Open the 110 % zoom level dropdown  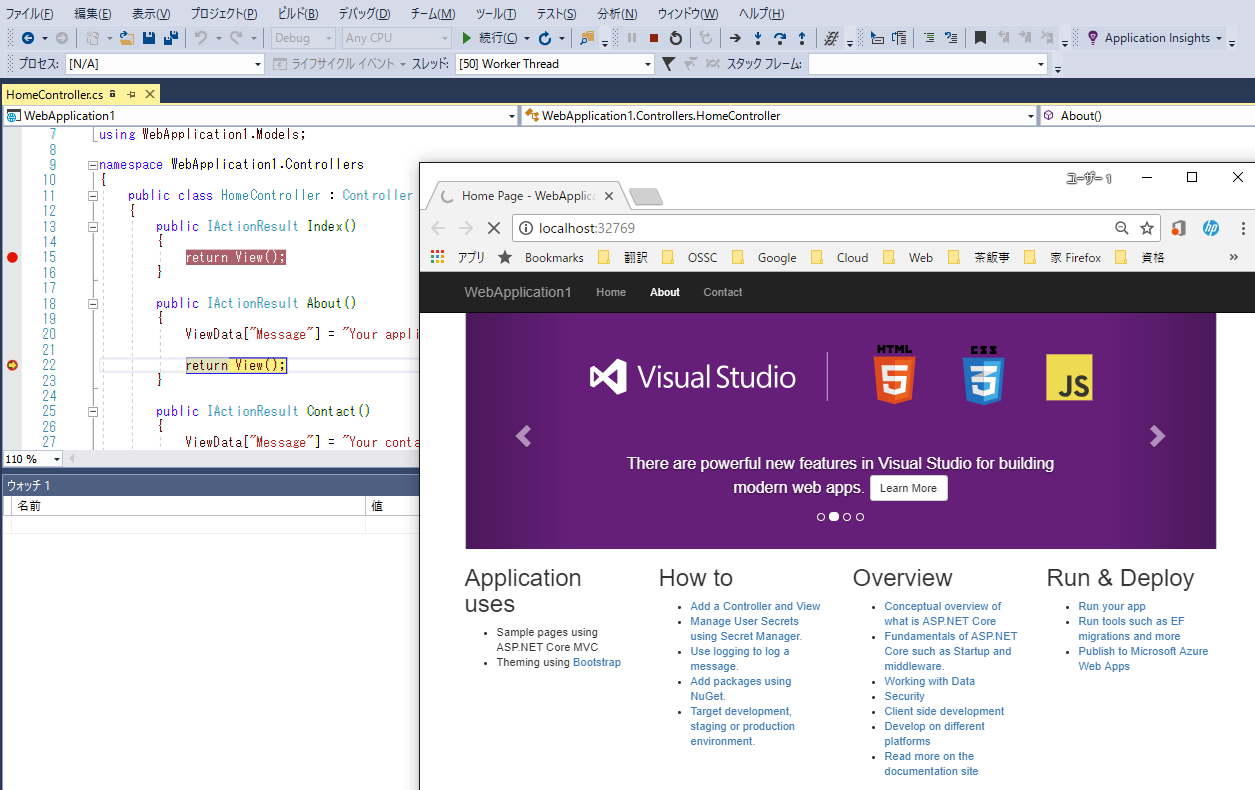(56, 459)
